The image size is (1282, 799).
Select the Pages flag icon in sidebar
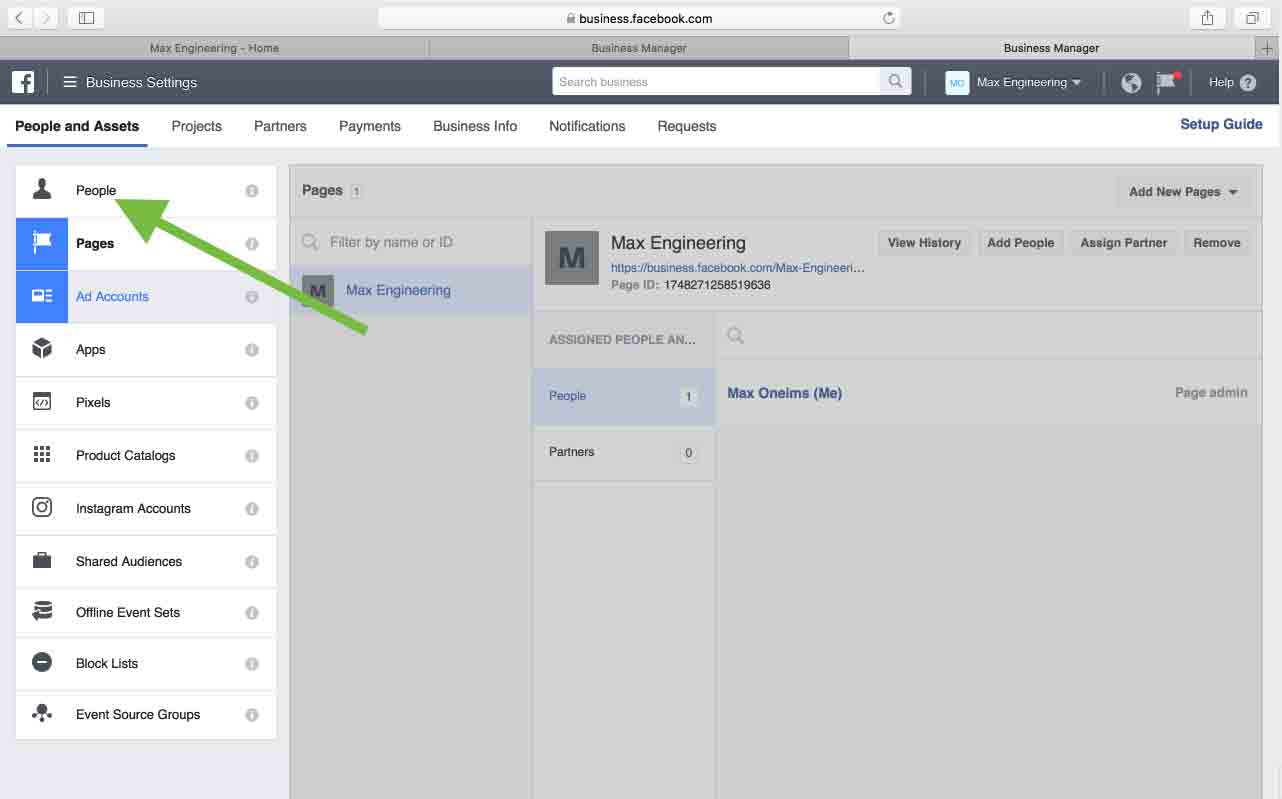point(42,243)
